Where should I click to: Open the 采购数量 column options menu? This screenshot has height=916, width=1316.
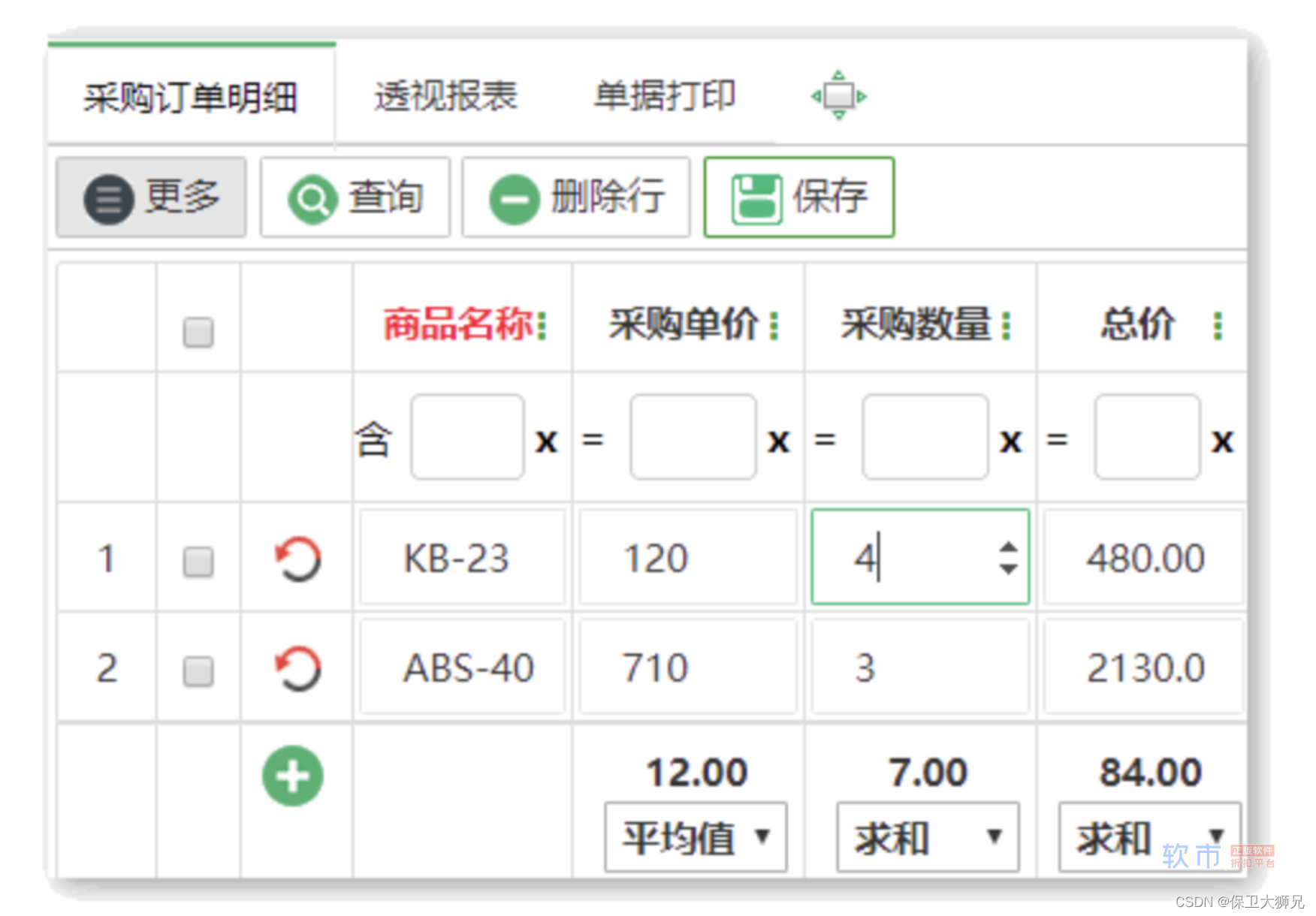(x=1006, y=325)
